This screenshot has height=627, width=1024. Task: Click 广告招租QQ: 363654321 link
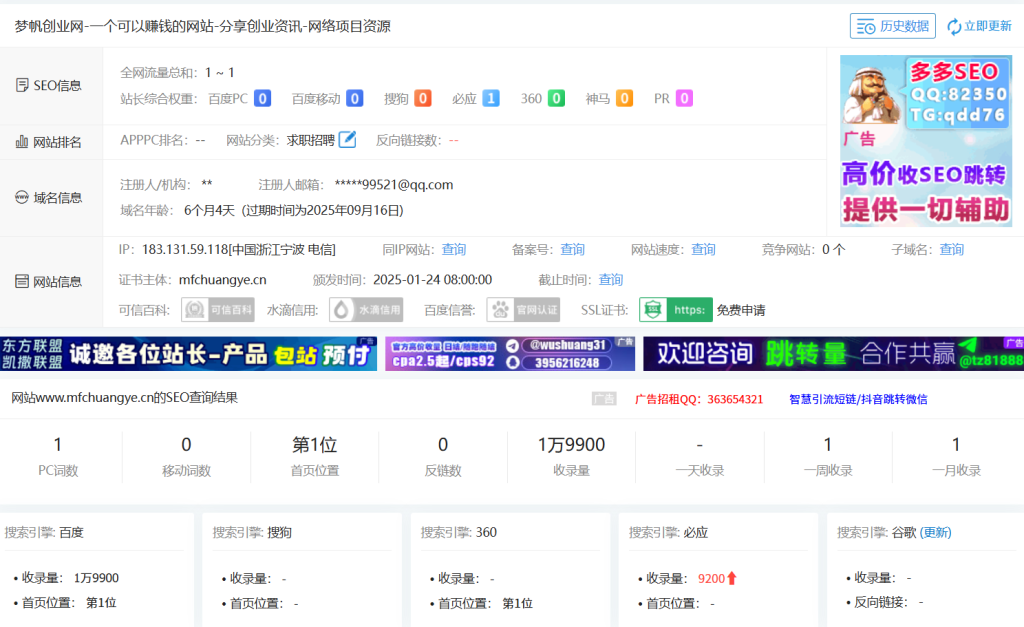tap(699, 399)
